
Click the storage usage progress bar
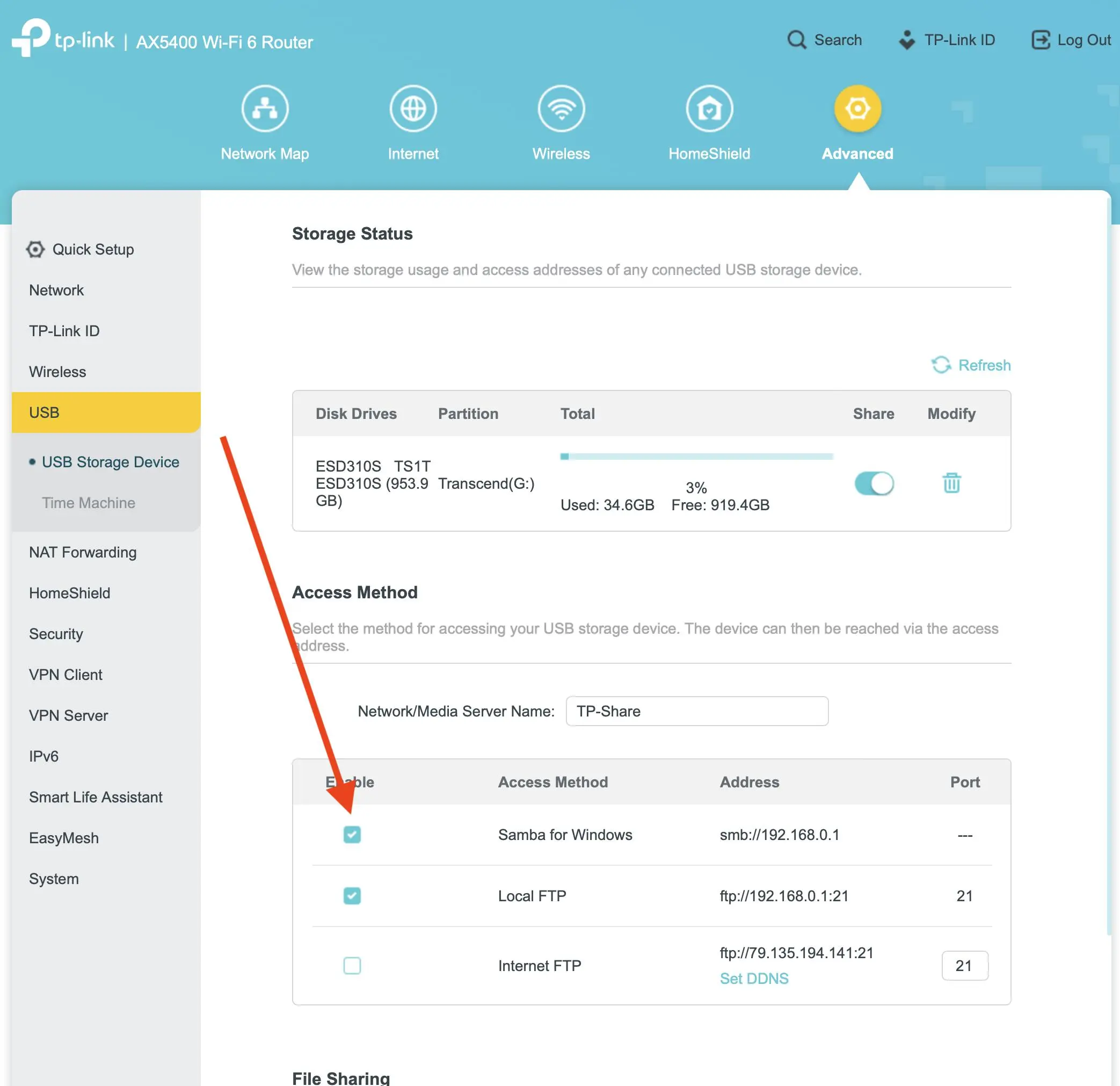[x=696, y=457]
